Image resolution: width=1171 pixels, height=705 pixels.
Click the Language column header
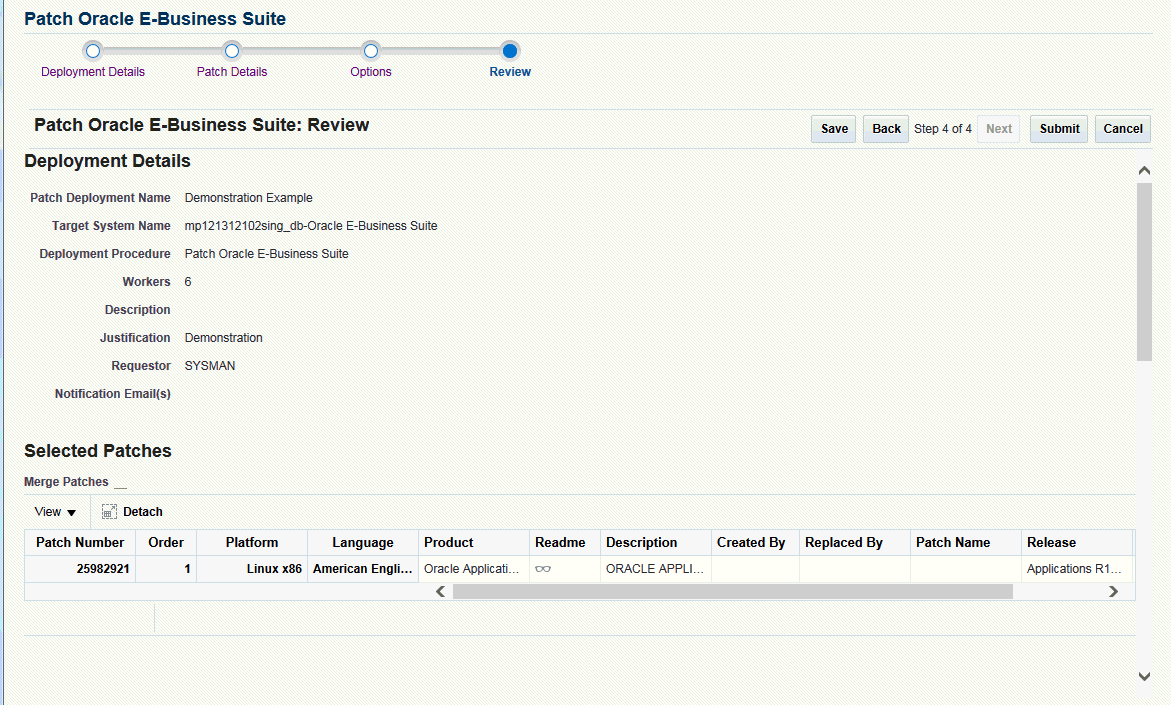point(363,542)
